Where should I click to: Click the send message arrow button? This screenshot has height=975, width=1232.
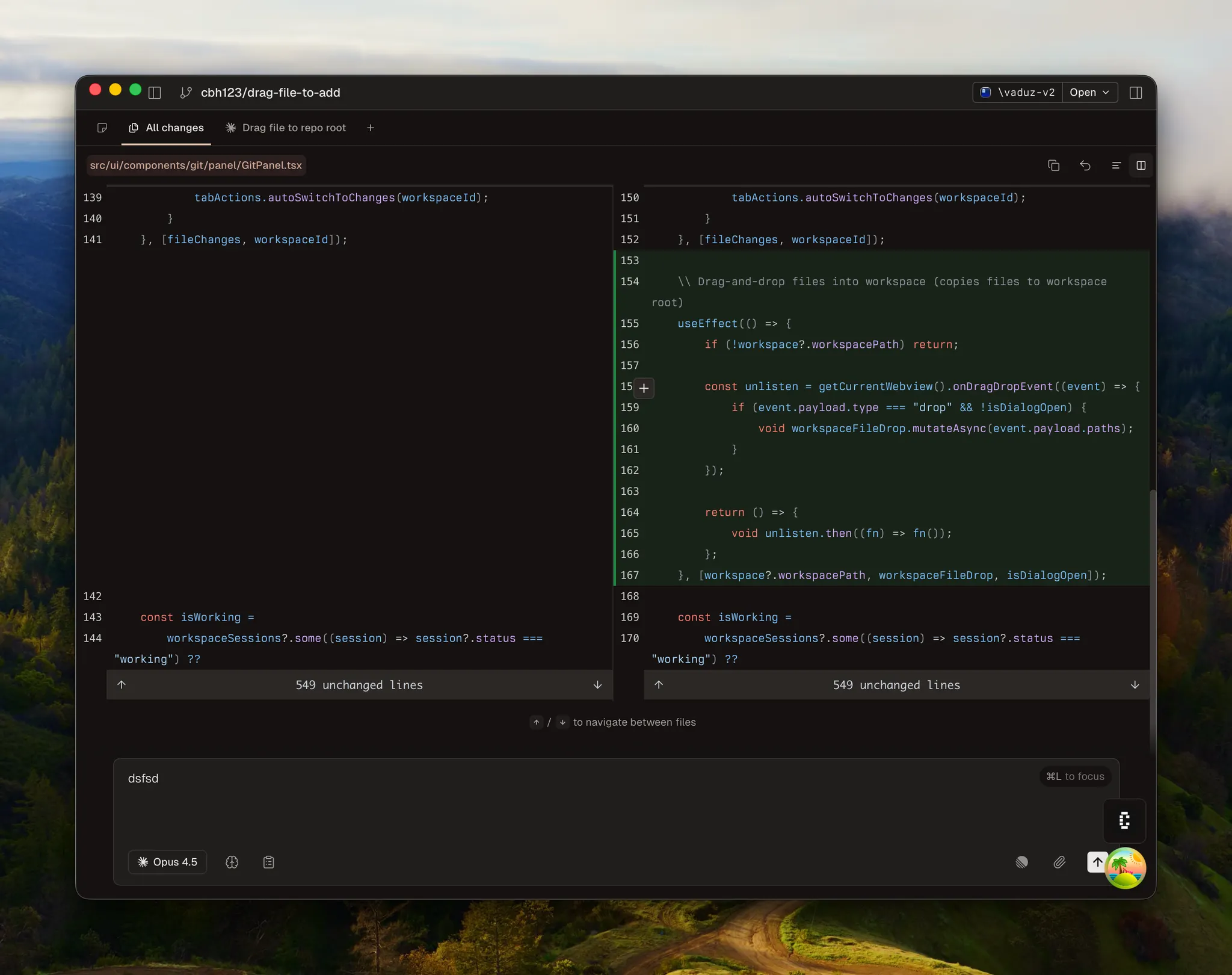point(1097,862)
